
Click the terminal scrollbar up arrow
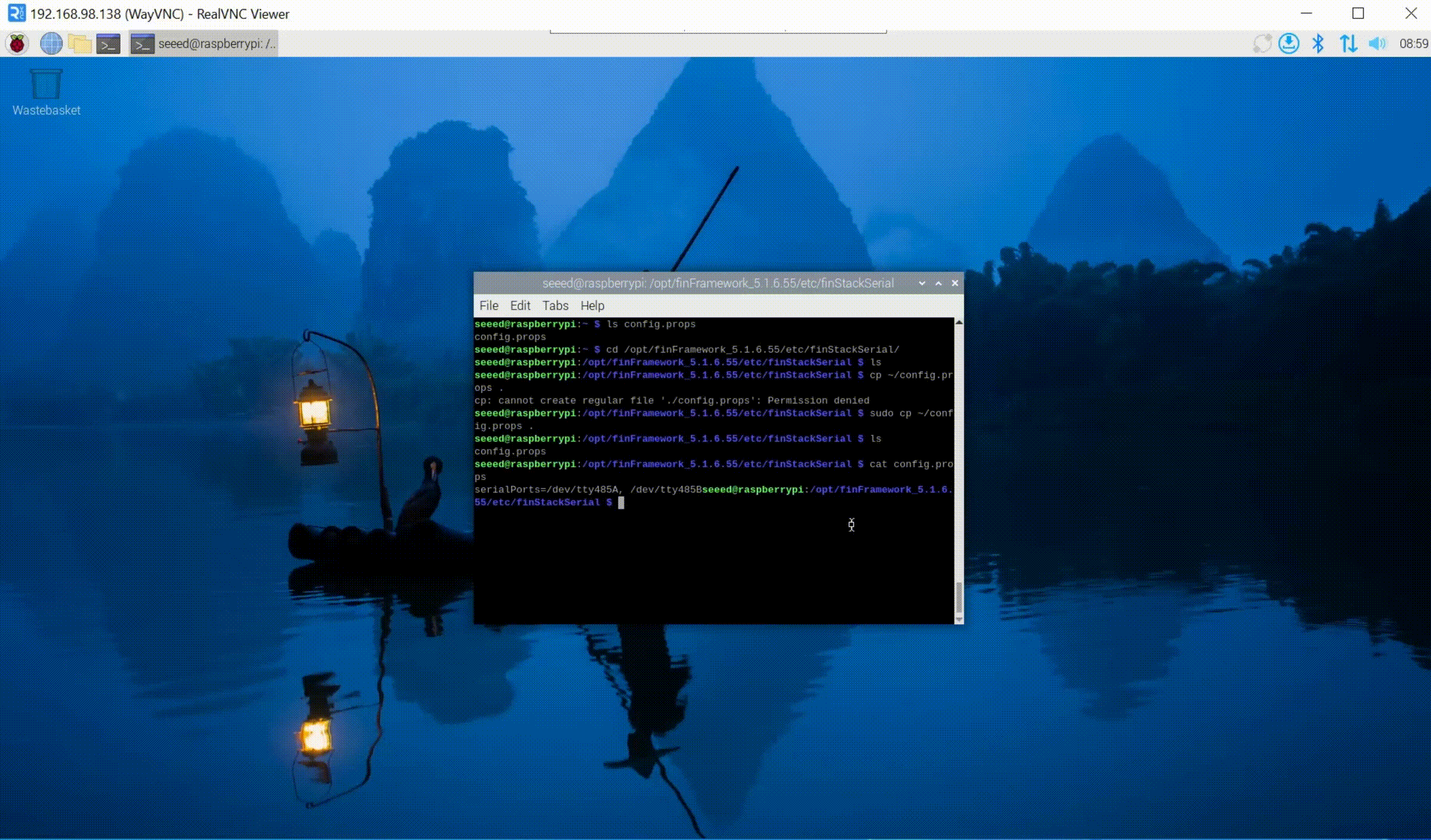pyautogui.click(x=959, y=323)
